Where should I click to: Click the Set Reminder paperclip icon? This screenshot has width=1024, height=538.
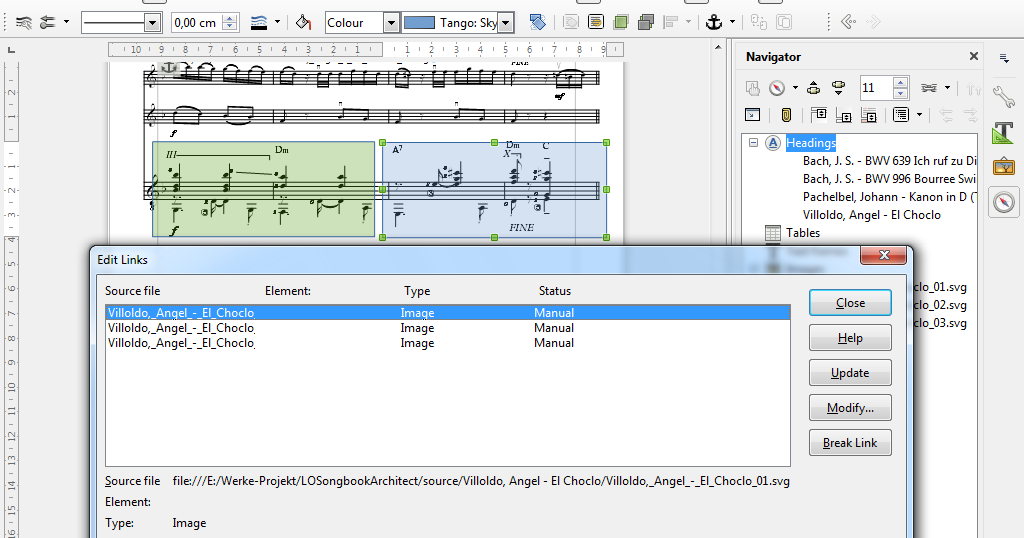pos(786,116)
